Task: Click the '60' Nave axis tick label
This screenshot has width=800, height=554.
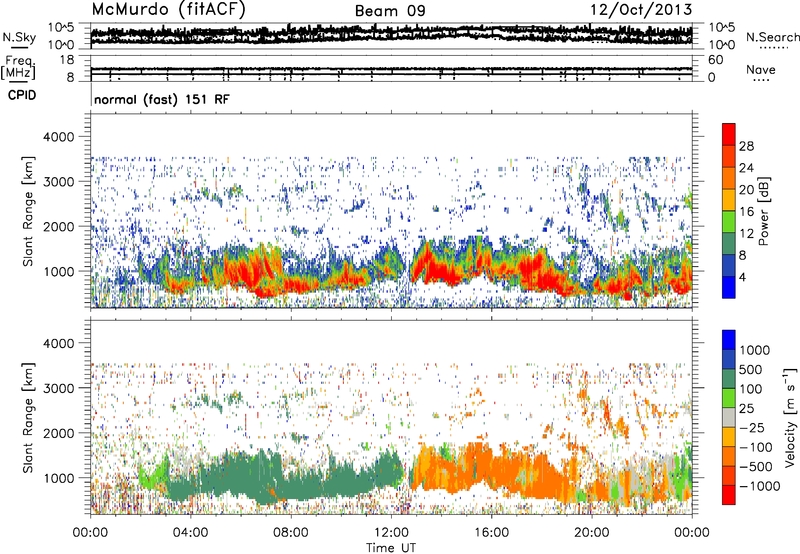Action: 715,60
